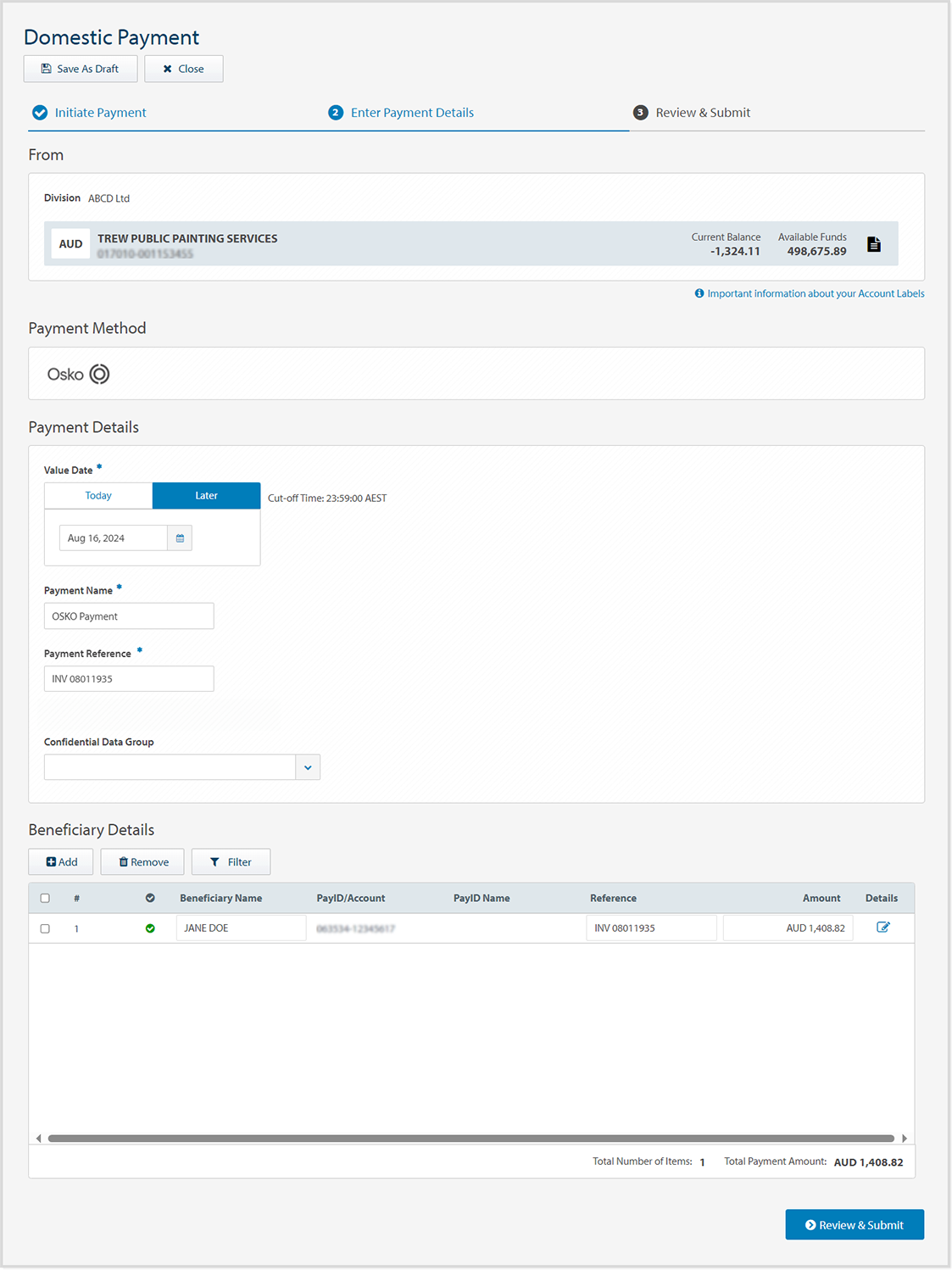Add a new beneficiary

click(61, 862)
